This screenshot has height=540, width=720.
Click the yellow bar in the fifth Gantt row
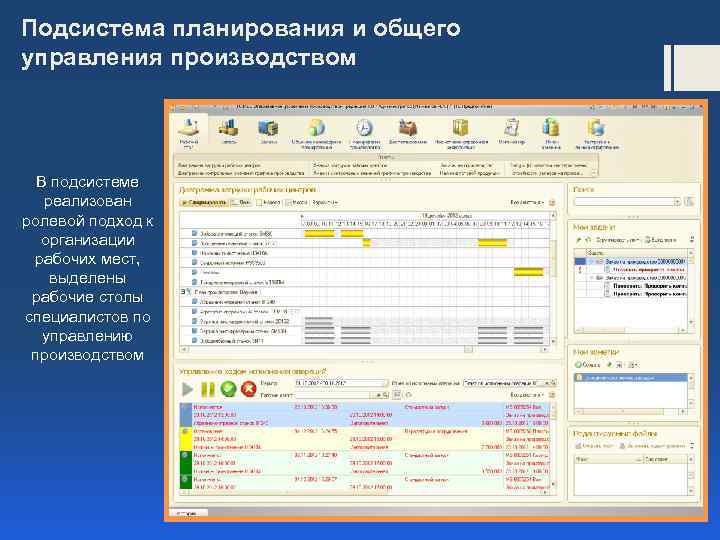pyautogui.click(x=528, y=272)
